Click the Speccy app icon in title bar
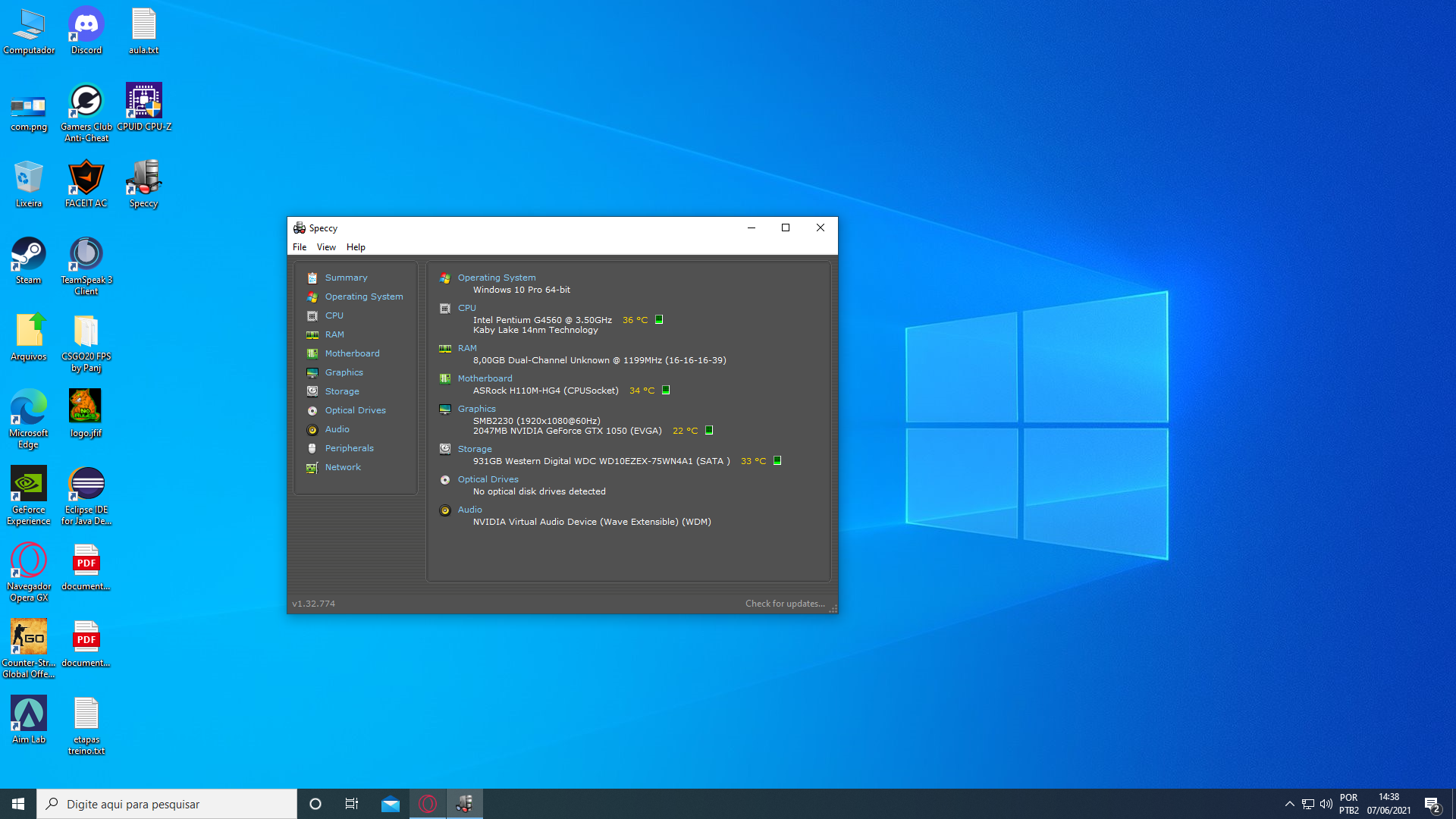This screenshot has height=819, width=1456. tap(300, 227)
